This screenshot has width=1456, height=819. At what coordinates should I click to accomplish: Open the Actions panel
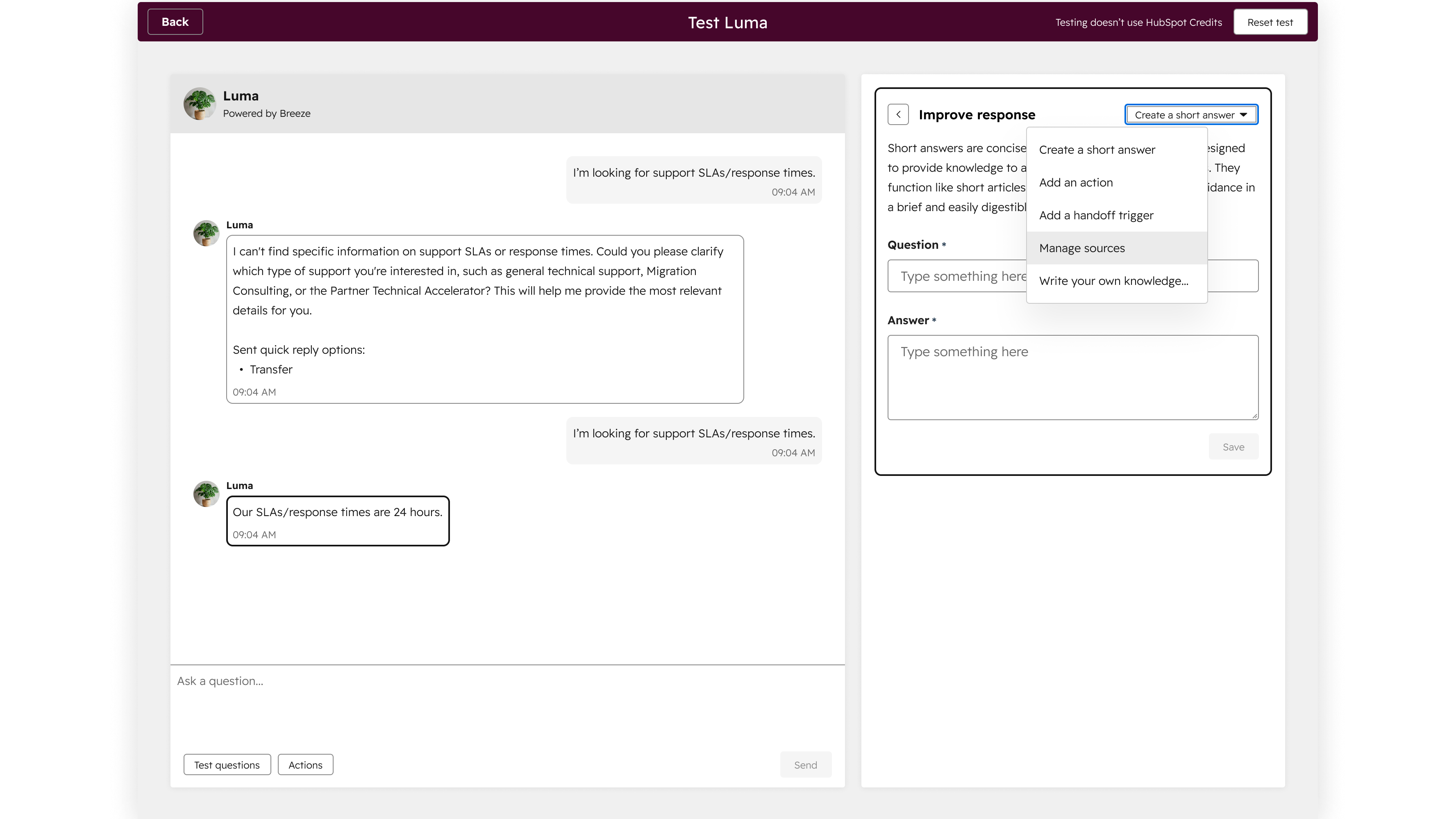(305, 764)
